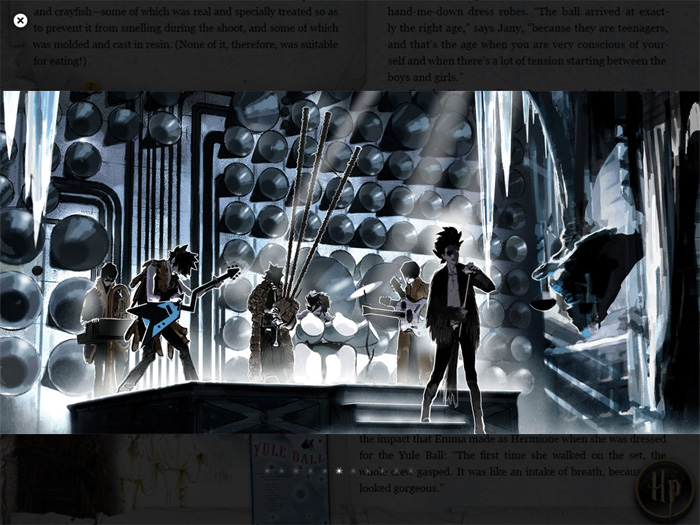700x525 pixels.
Task: Open the HP logo menu button
Action: [665, 488]
